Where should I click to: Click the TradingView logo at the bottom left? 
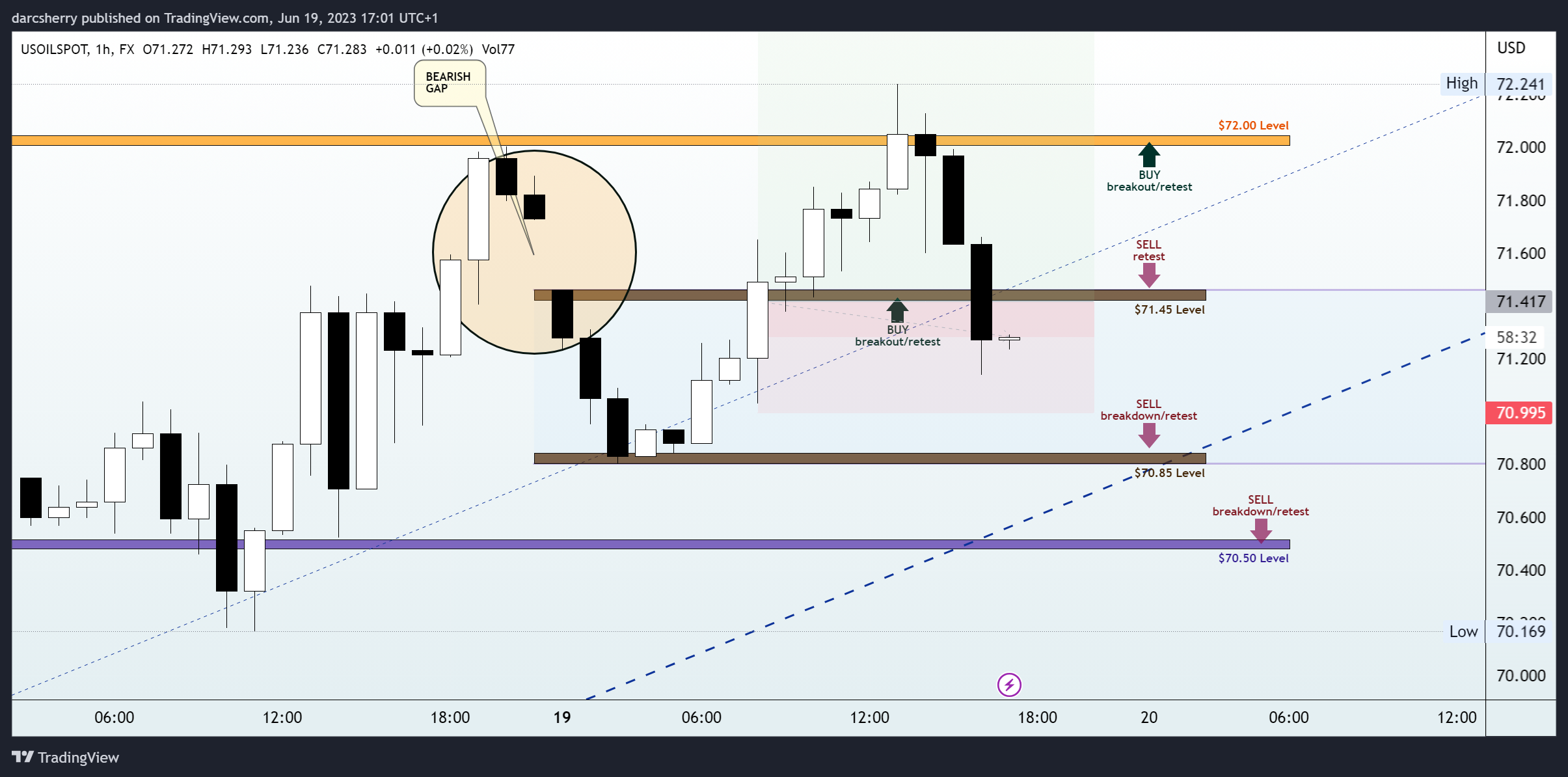pos(66,757)
